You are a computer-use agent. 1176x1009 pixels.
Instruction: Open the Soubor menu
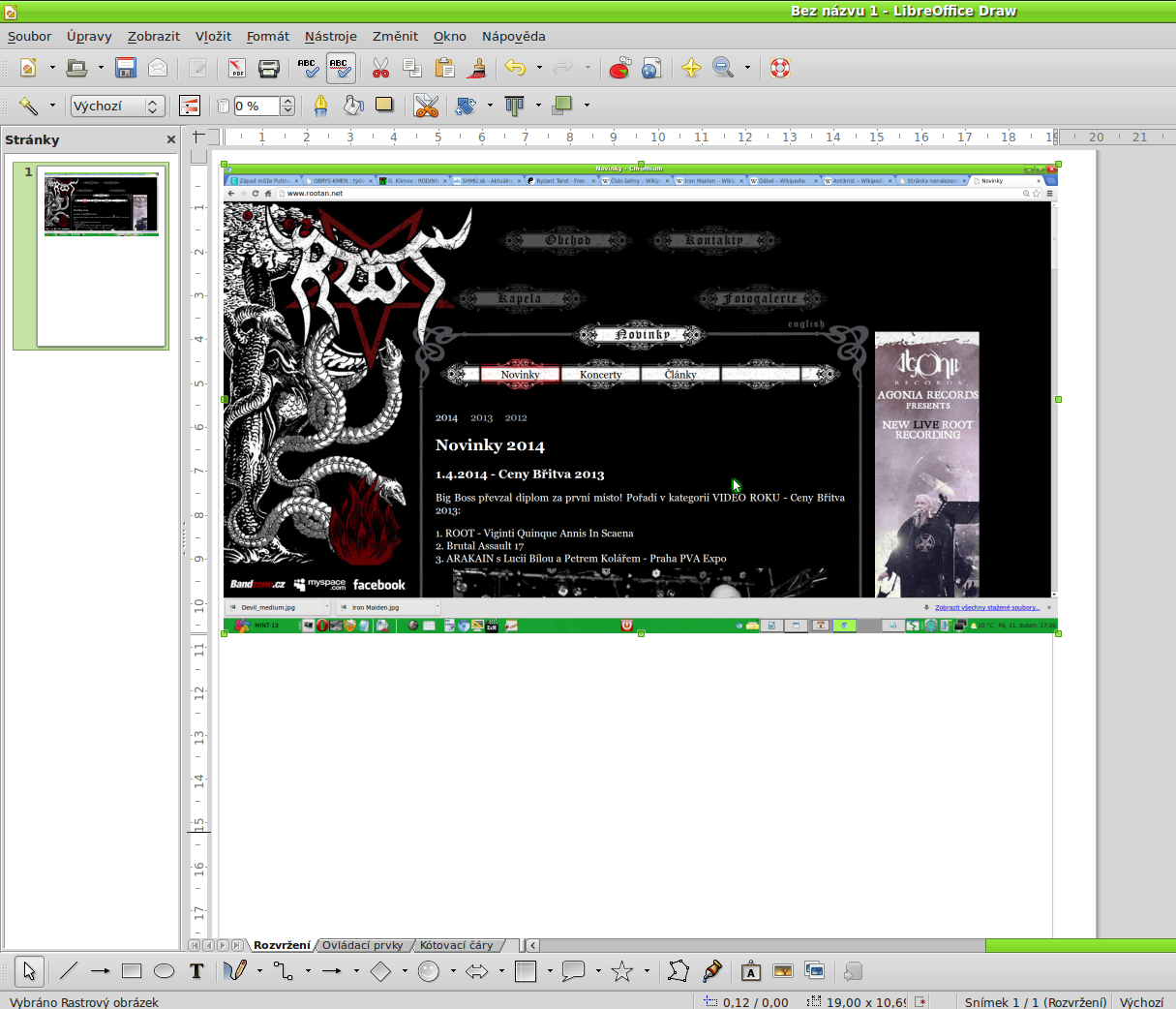30,36
